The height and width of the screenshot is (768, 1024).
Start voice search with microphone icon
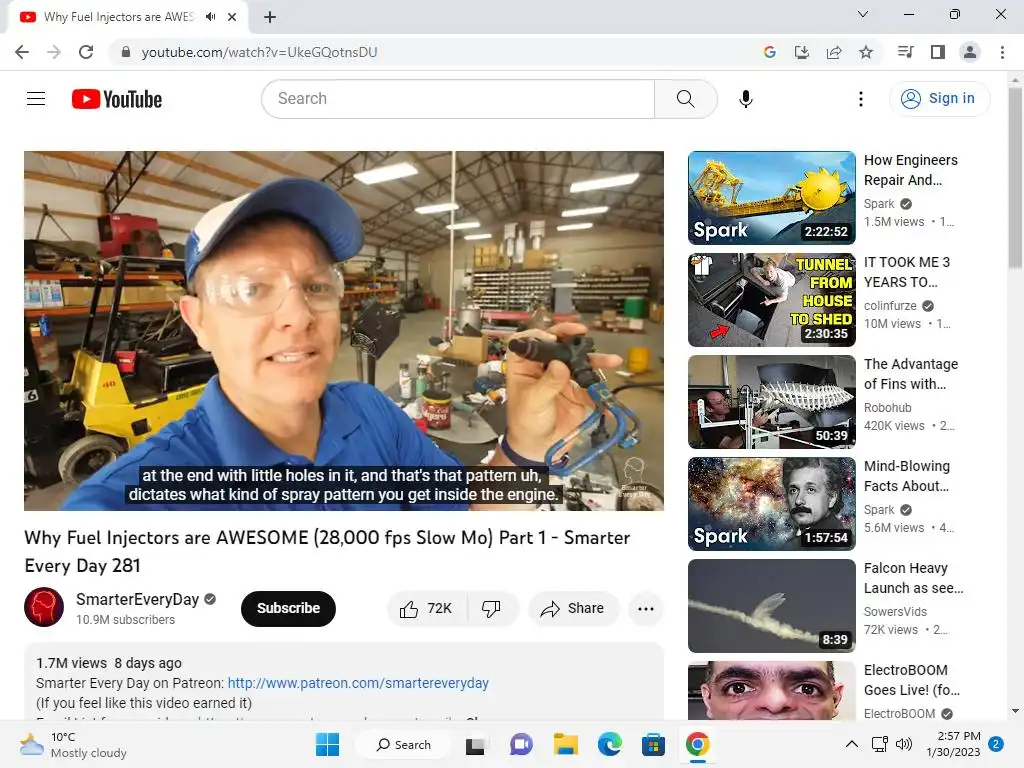tap(745, 99)
